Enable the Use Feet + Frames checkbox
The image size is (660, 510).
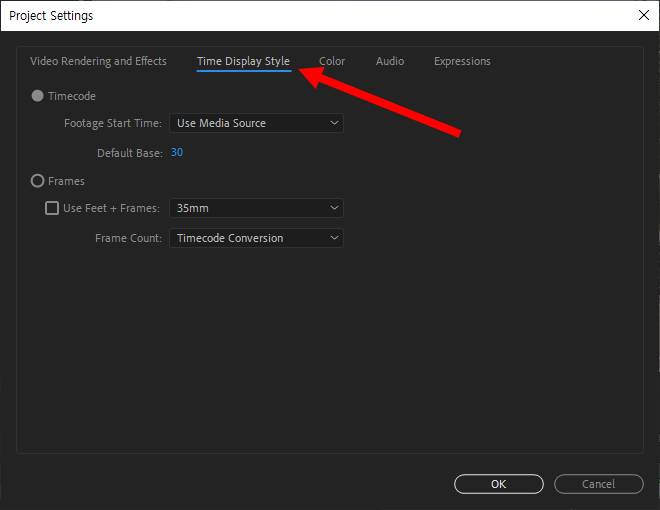coord(52,208)
